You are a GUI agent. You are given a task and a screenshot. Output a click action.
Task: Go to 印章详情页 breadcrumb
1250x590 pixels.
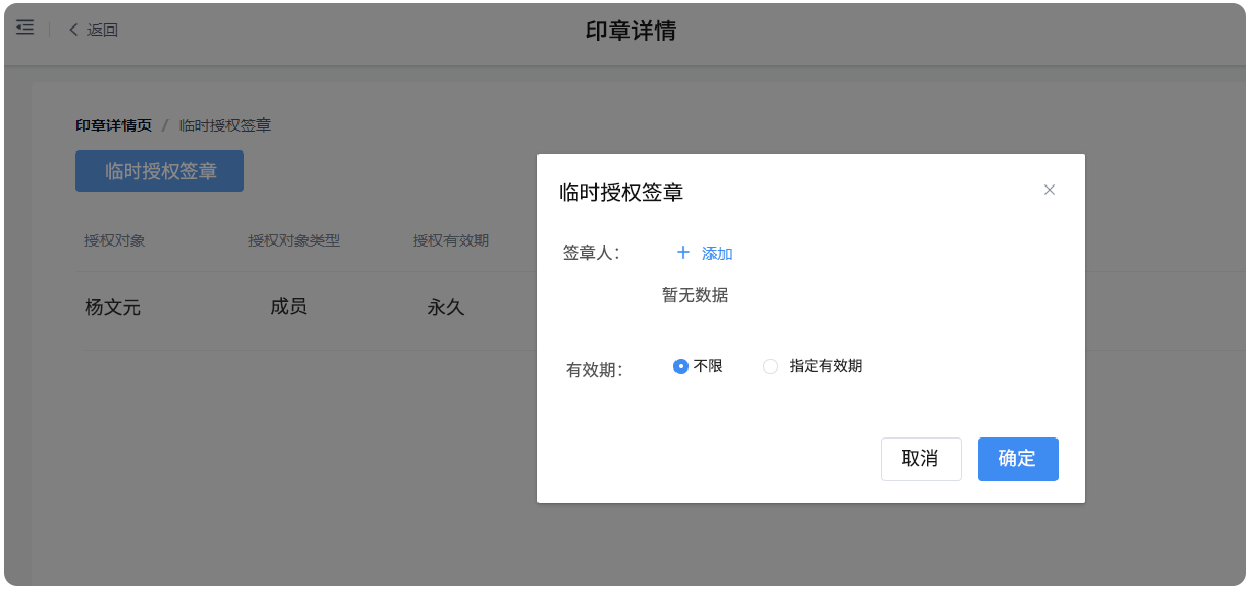point(114,125)
